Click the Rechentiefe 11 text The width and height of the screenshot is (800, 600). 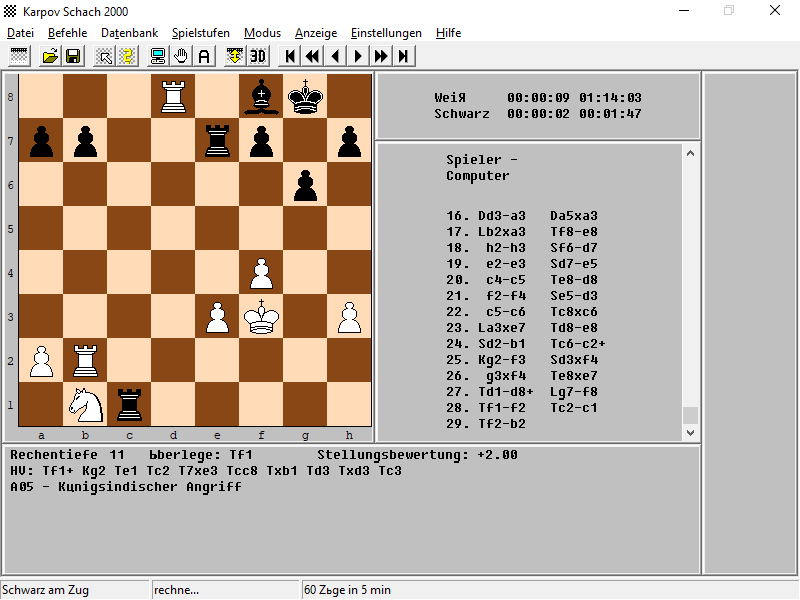pyautogui.click(x=67, y=455)
